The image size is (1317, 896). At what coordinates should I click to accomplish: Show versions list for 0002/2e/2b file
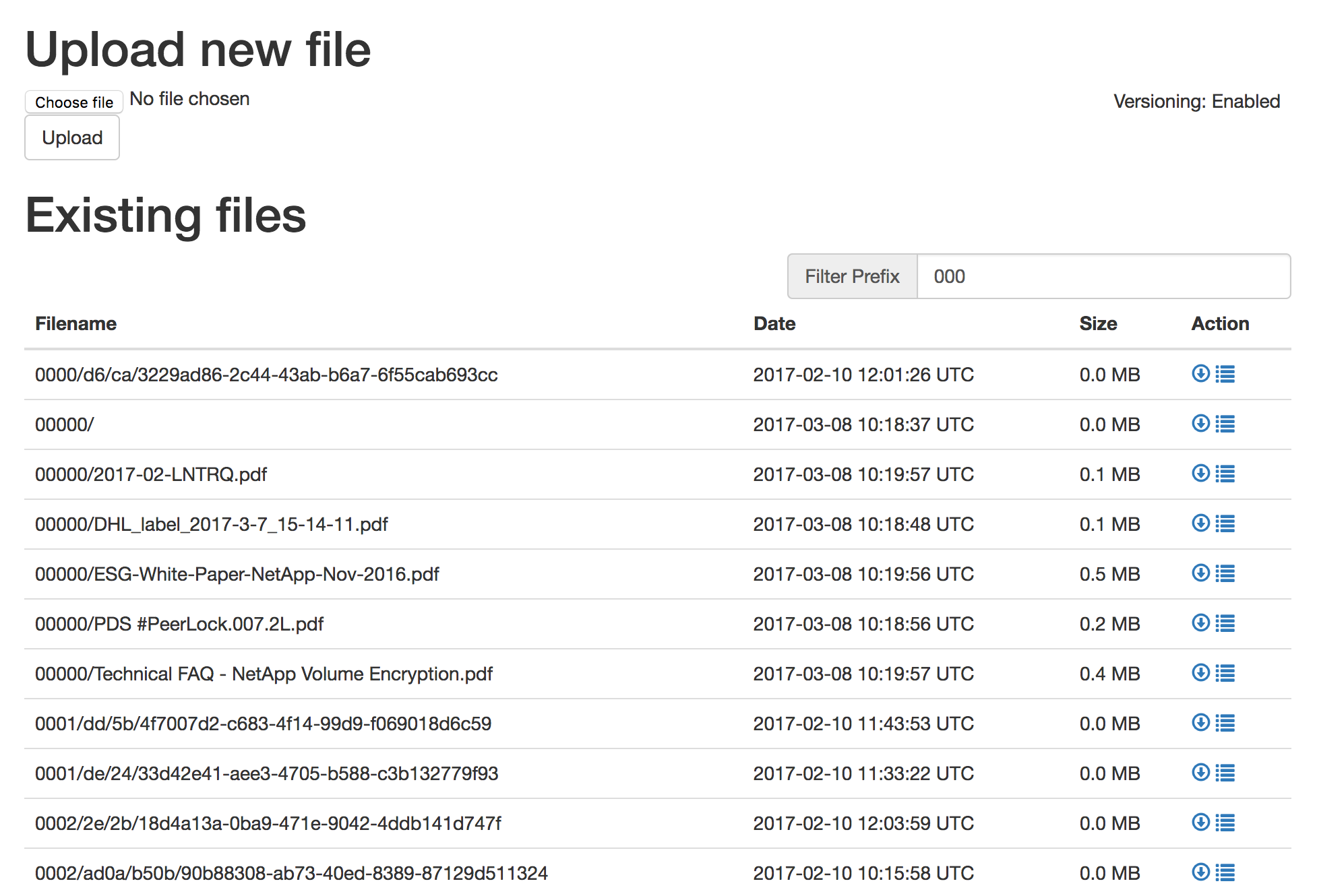pyautogui.click(x=1225, y=823)
